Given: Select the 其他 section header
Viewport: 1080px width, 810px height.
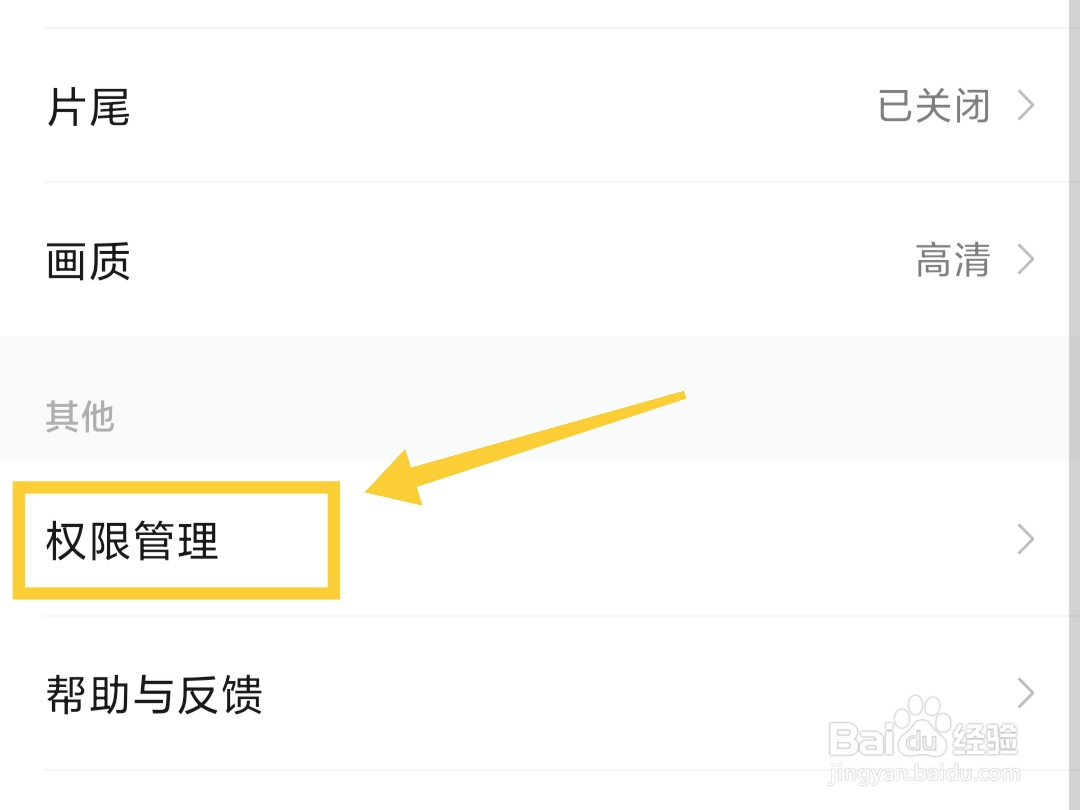Looking at the screenshot, I should [80, 416].
